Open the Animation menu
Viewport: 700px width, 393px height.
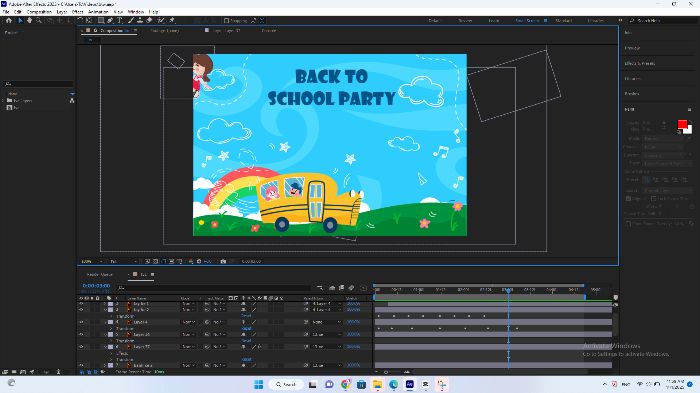pyautogui.click(x=98, y=12)
